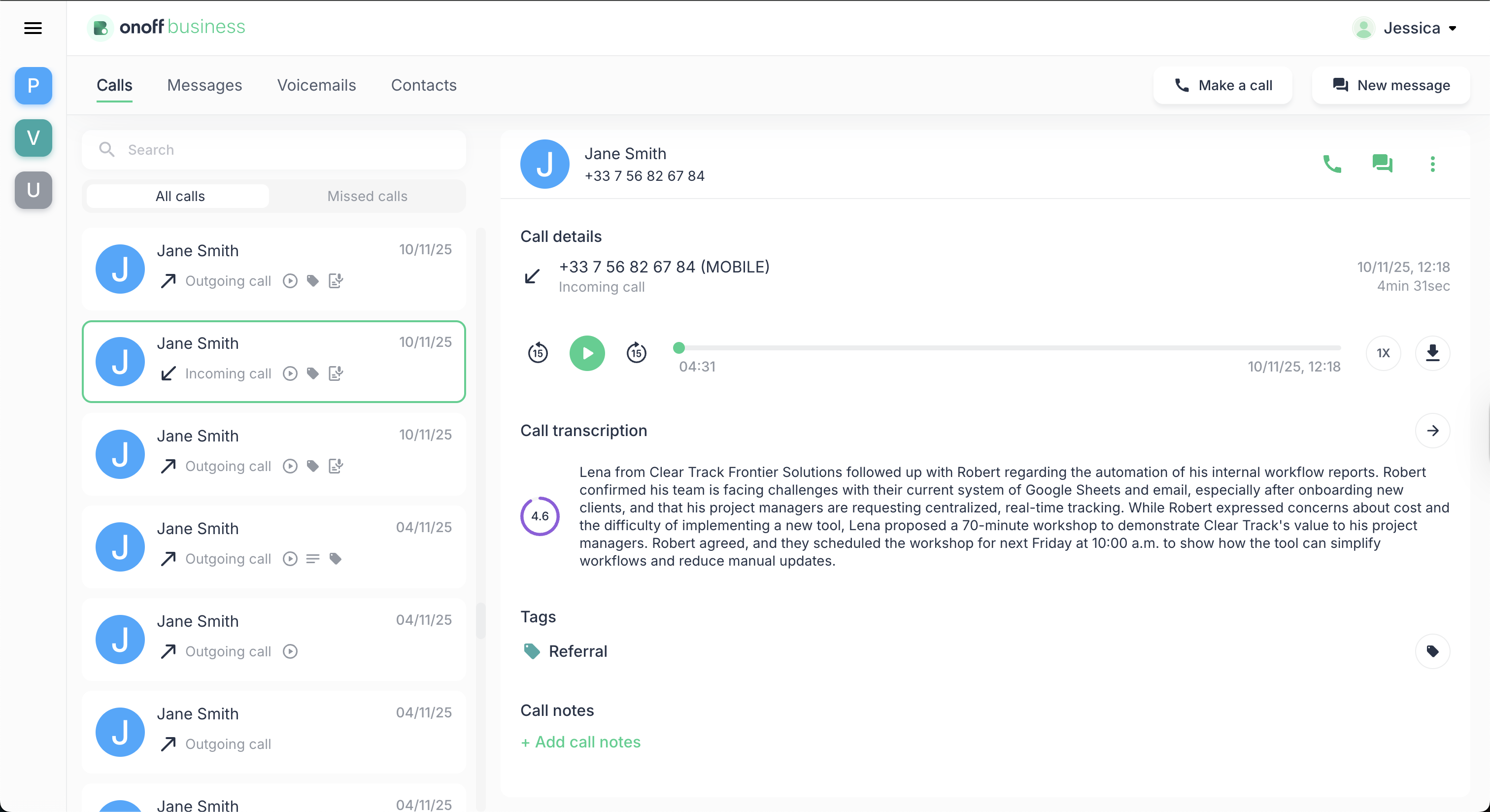Select the U workspace avatar

coord(34,190)
